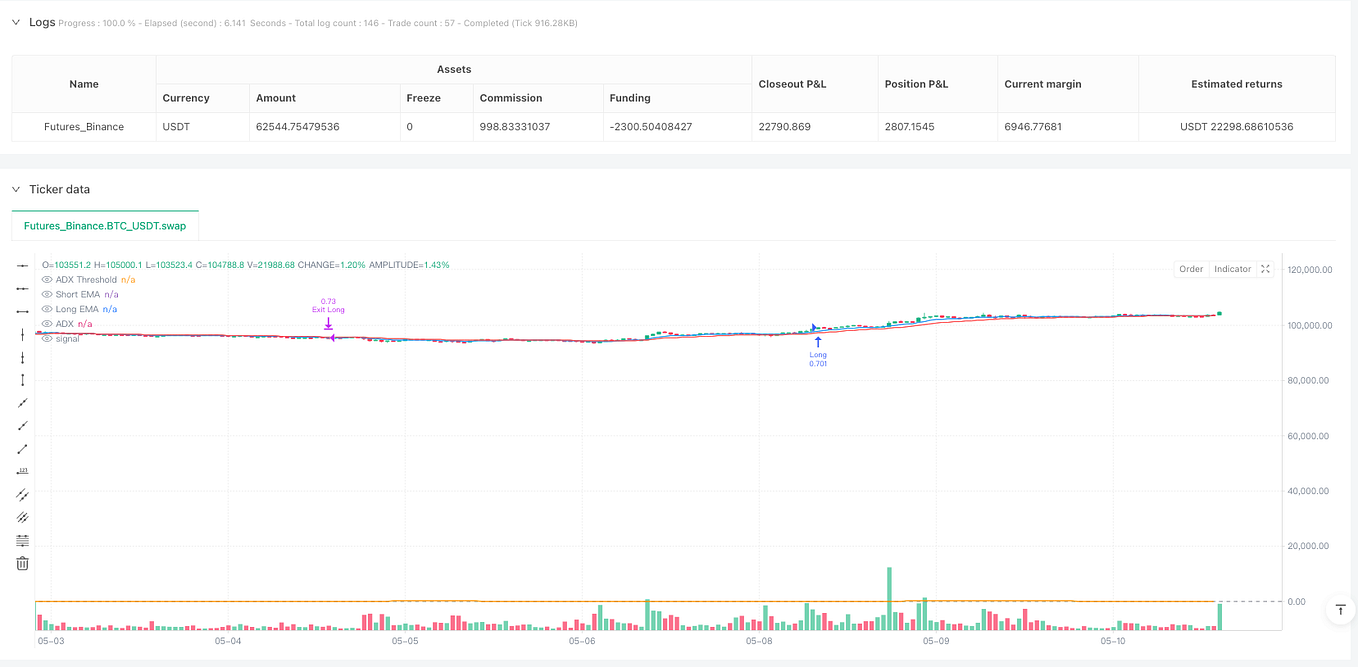
Task: Click the Order panel toggle on the chart
Action: tap(1191, 269)
